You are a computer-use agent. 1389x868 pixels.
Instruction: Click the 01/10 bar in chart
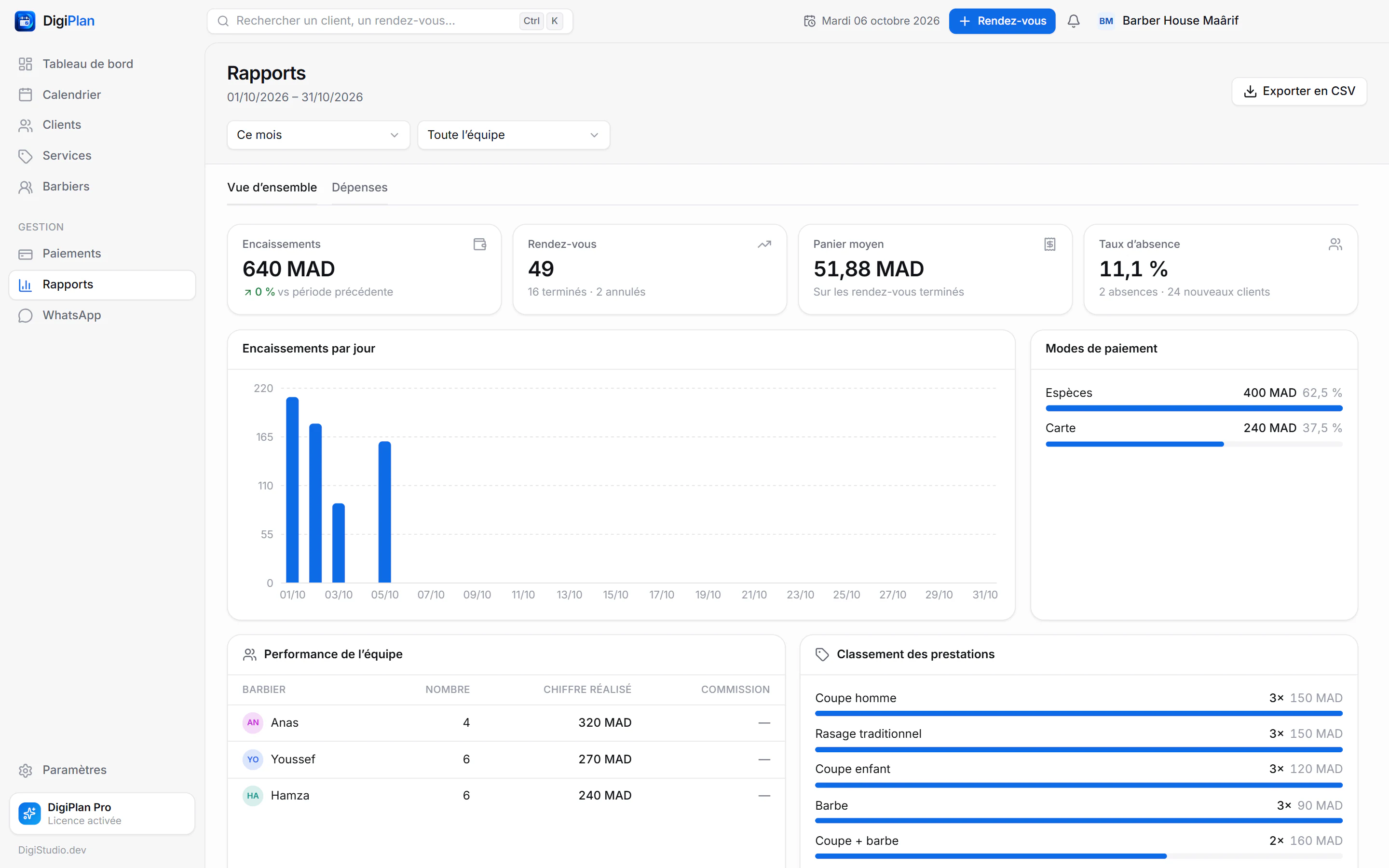coord(292,490)
